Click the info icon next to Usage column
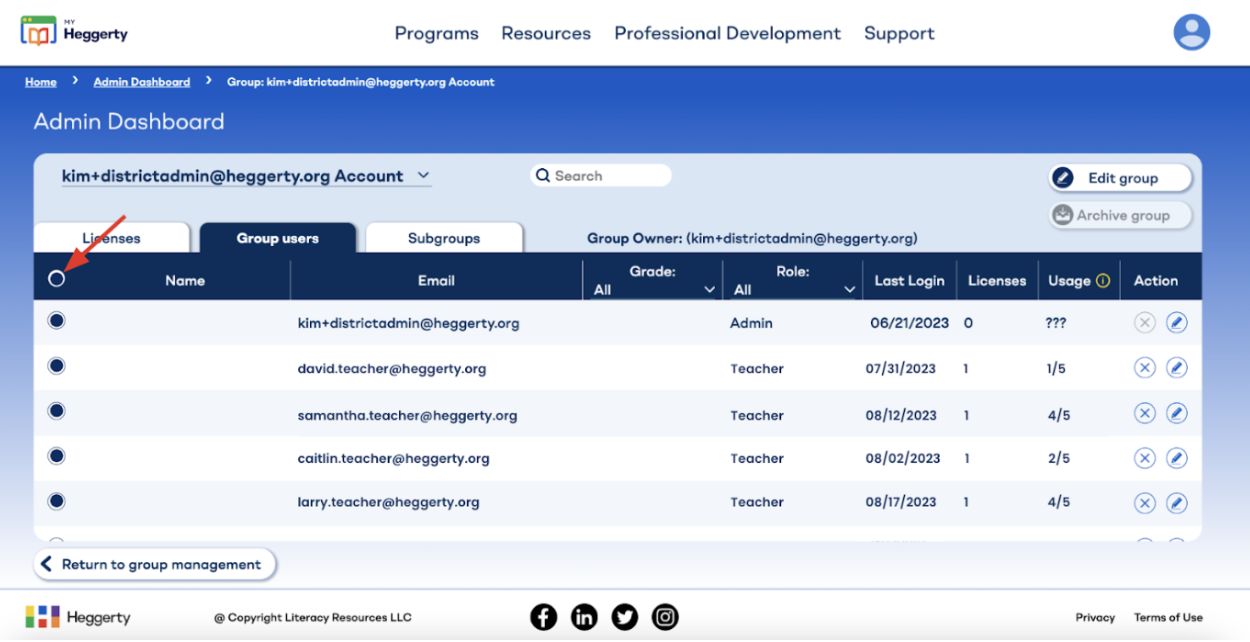The width and height of the screenshot is (1250, 642). (1102, 280)
